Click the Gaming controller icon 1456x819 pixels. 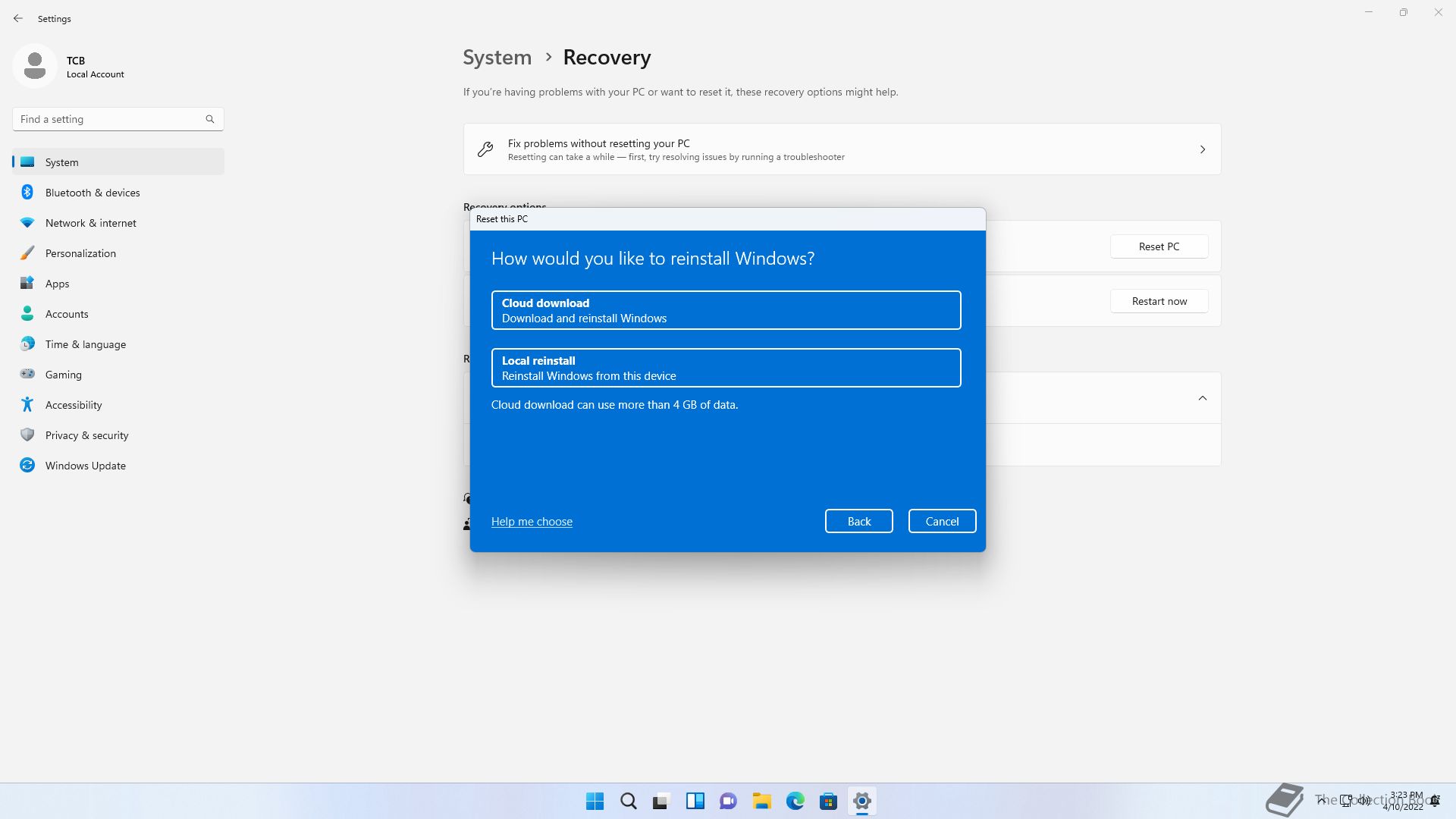[27, 374]
